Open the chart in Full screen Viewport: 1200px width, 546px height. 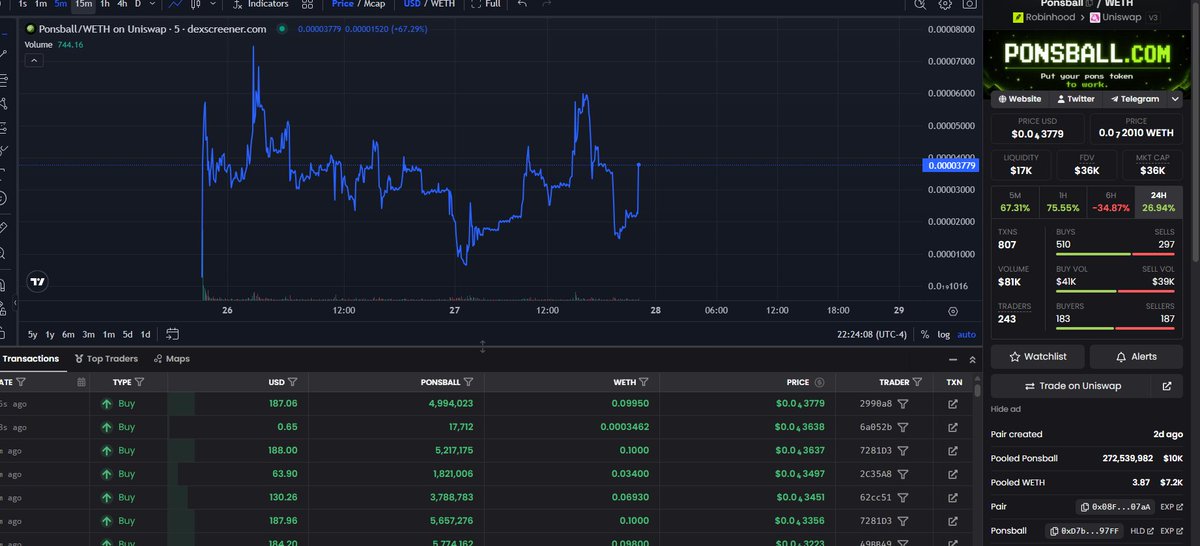[x=485, y=4]
